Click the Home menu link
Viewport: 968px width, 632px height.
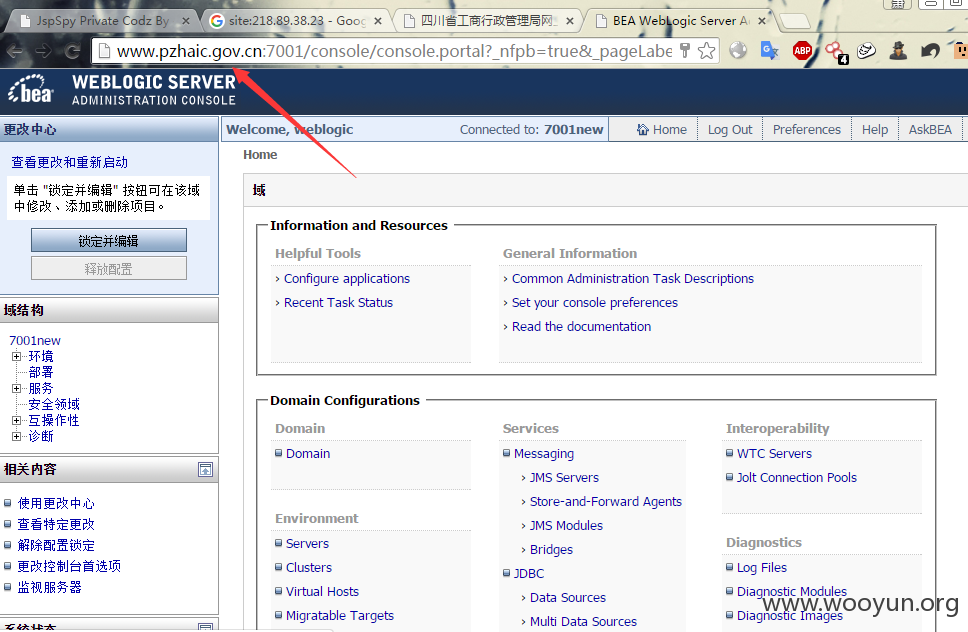coord(670,130)
